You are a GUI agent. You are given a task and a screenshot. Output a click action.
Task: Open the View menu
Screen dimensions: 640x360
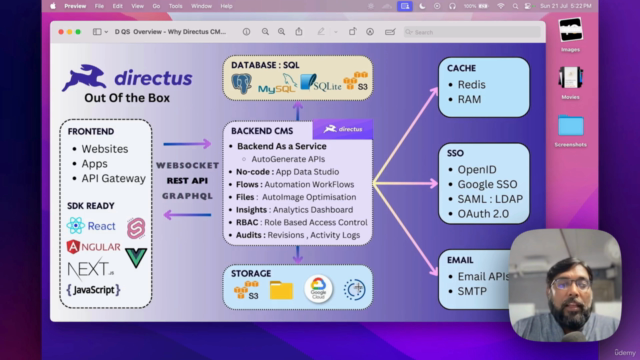[x=138, y=6]
